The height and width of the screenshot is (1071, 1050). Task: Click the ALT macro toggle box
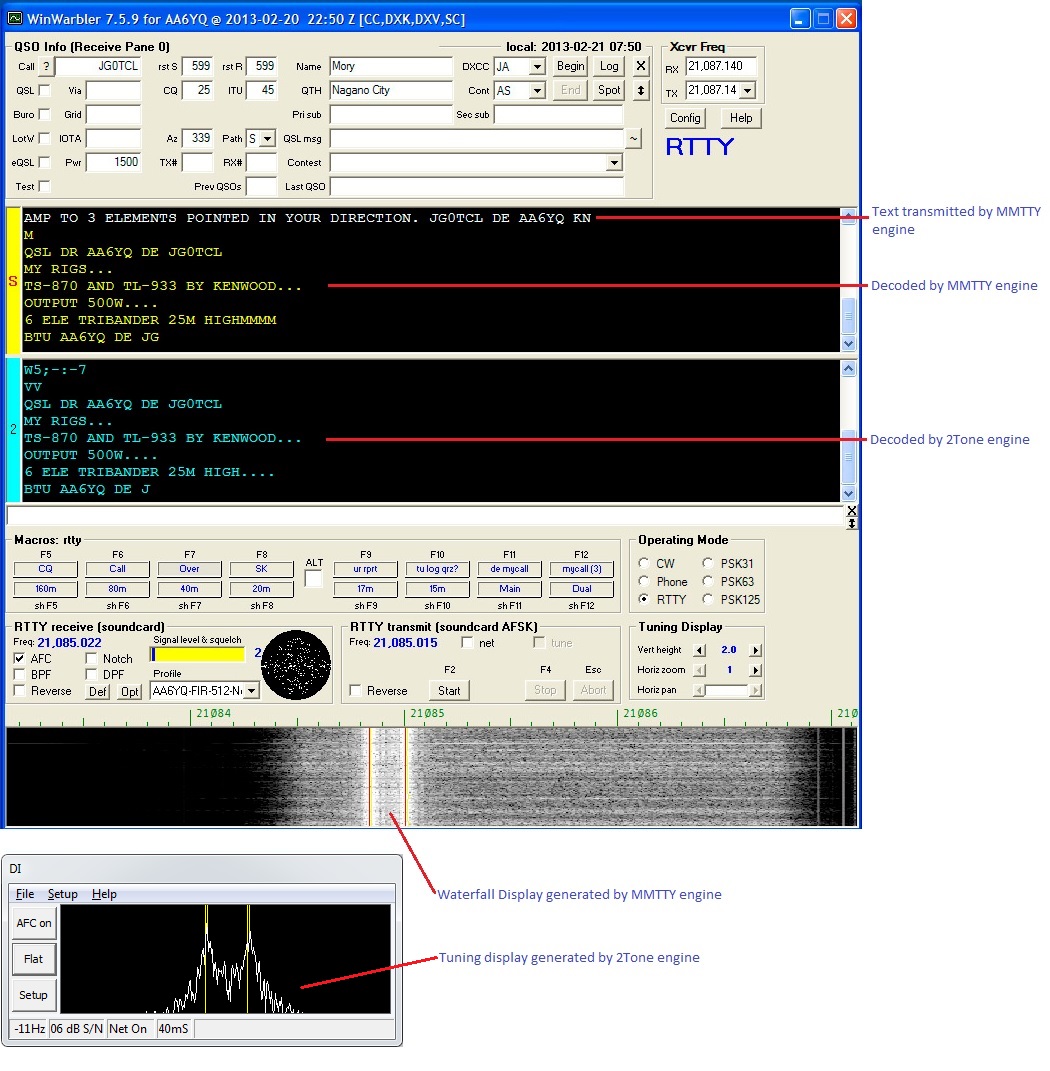(x=314, y=579)
